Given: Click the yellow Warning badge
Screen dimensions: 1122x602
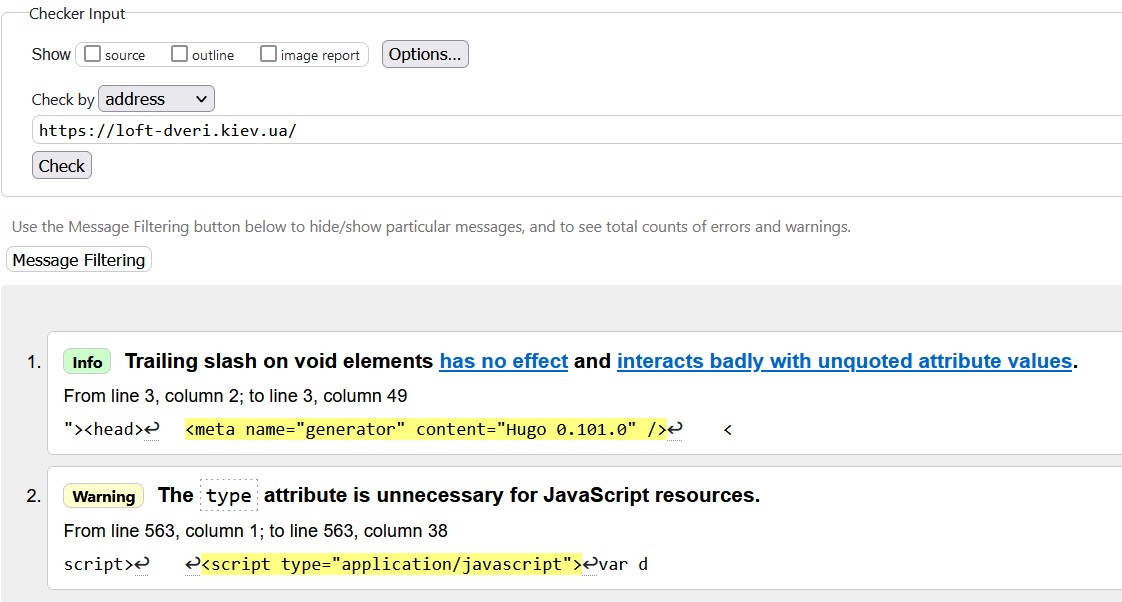Looking at the screenshot, I should point(104,496).
